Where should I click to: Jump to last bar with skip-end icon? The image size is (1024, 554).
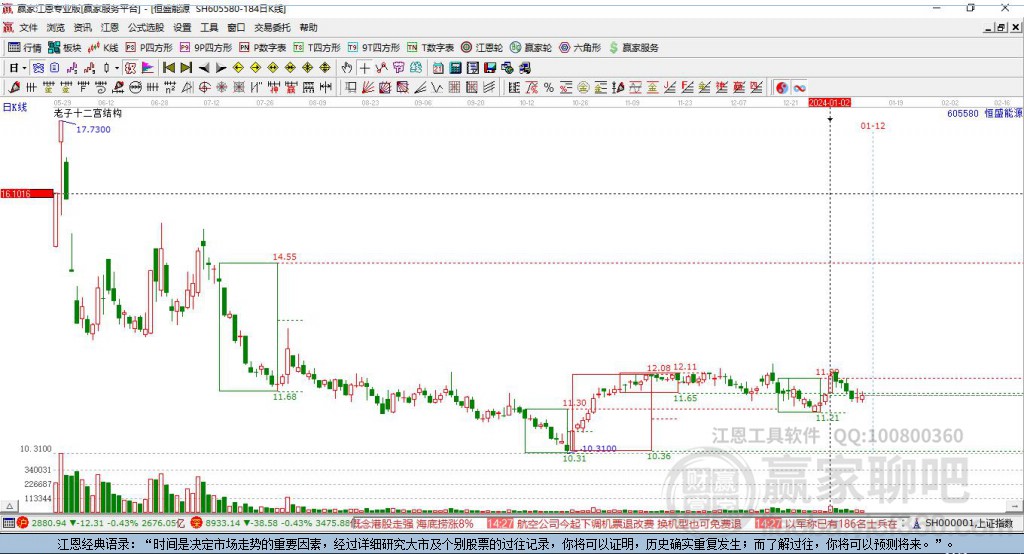[x=186, y=68]
